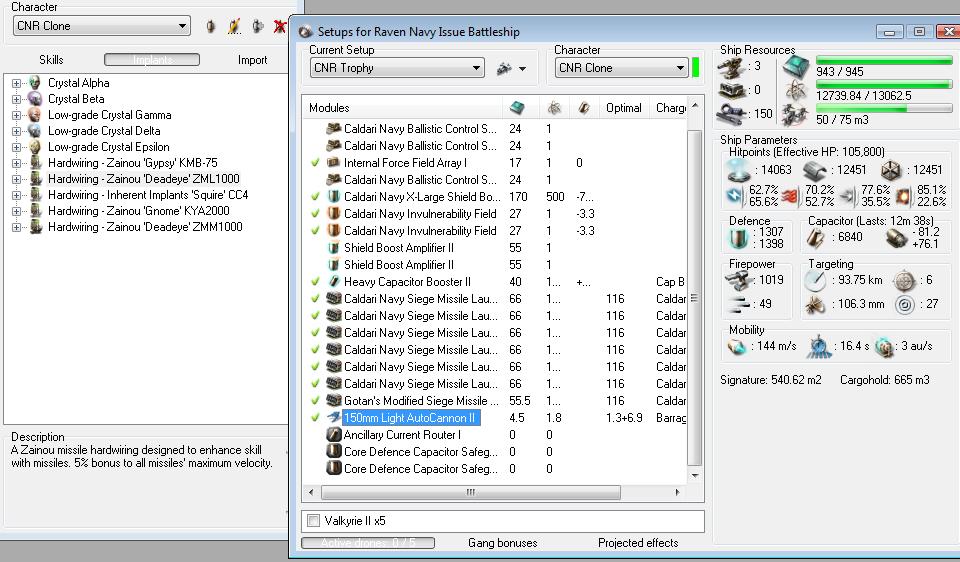Click the capacitor icon showing 6840
This screenshot has width=960, height=562.
tap(816, 238)
